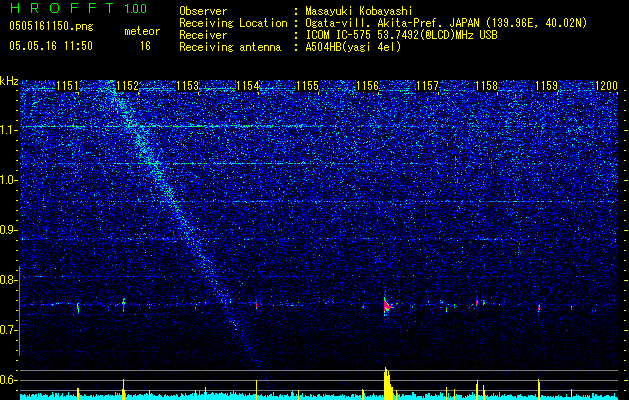Screen dimensions: 629x400
Task: Click the kHz axis unit label
Action: (9, 81)
